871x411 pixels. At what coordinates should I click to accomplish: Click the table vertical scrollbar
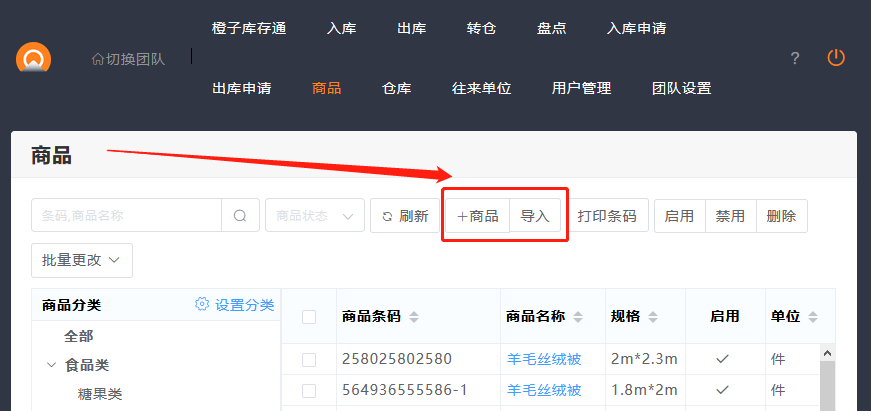coord(826,380)
